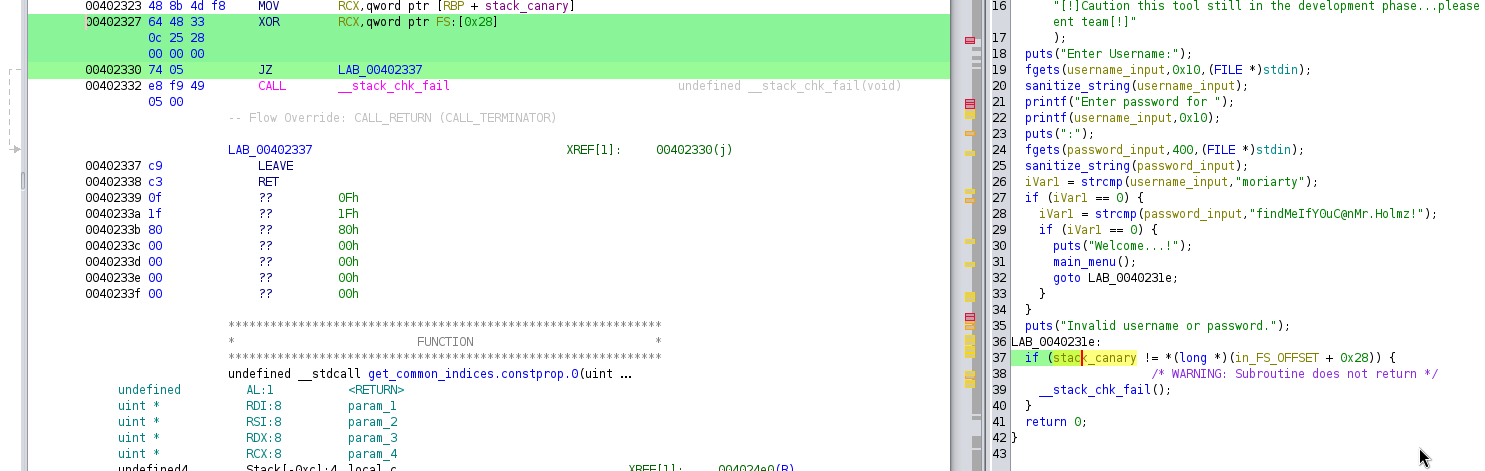1485x471 pixels.
Task: Click yellow margin marker beside decompiler line 30
Action: point(969,242)
